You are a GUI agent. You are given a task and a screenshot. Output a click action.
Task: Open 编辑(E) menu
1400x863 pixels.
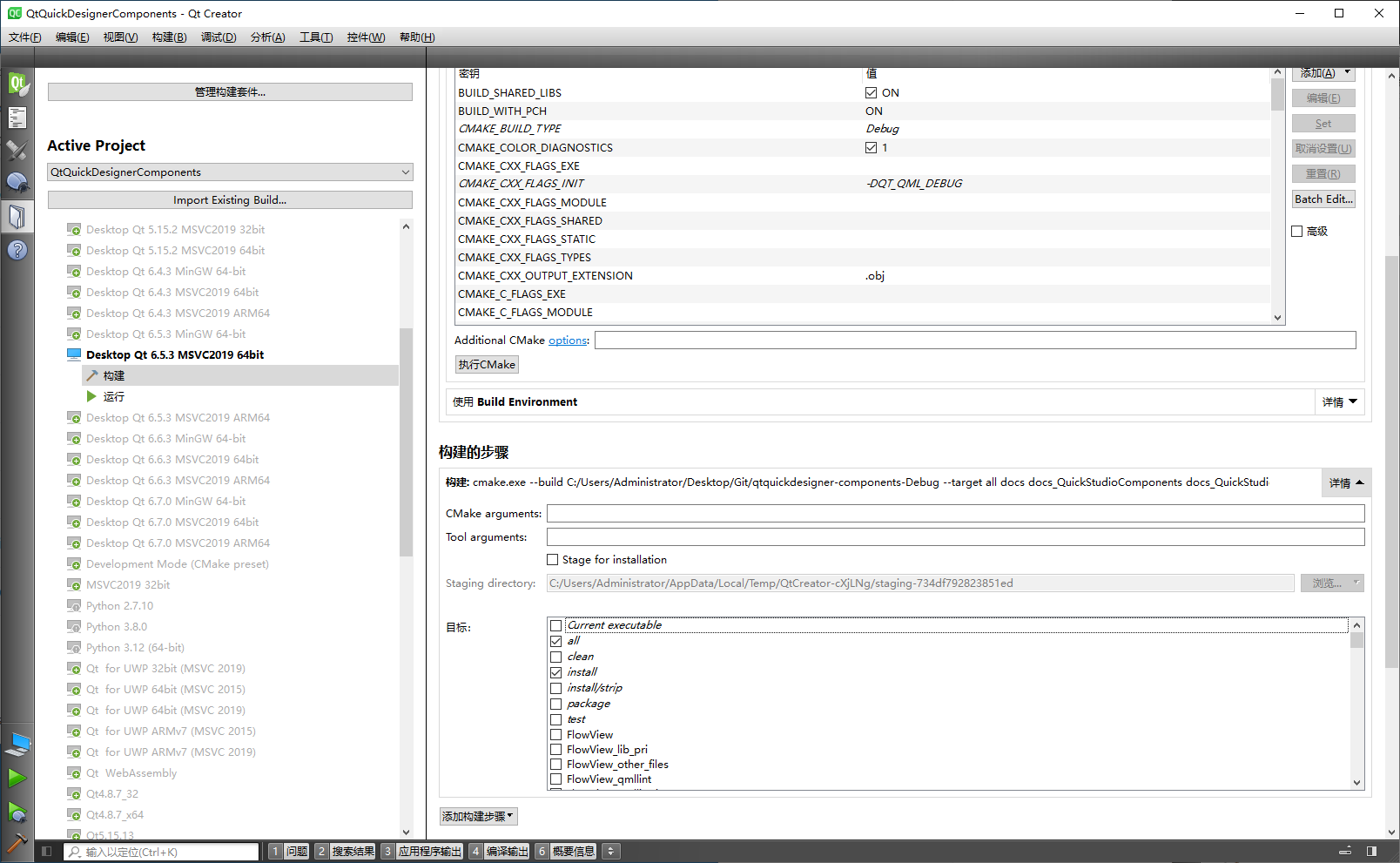[x=71, y=37]
